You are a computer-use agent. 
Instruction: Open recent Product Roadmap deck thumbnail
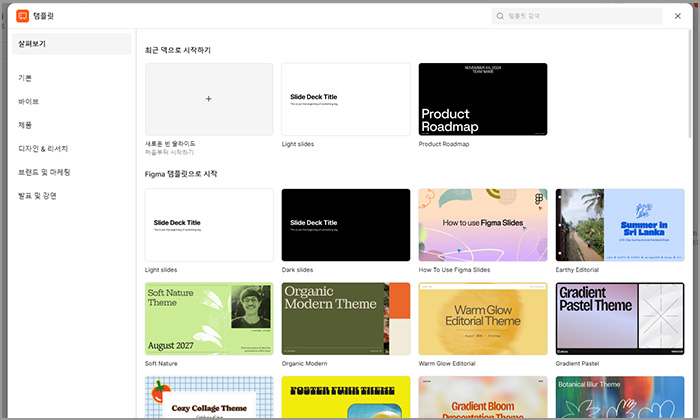click(483, 99)
